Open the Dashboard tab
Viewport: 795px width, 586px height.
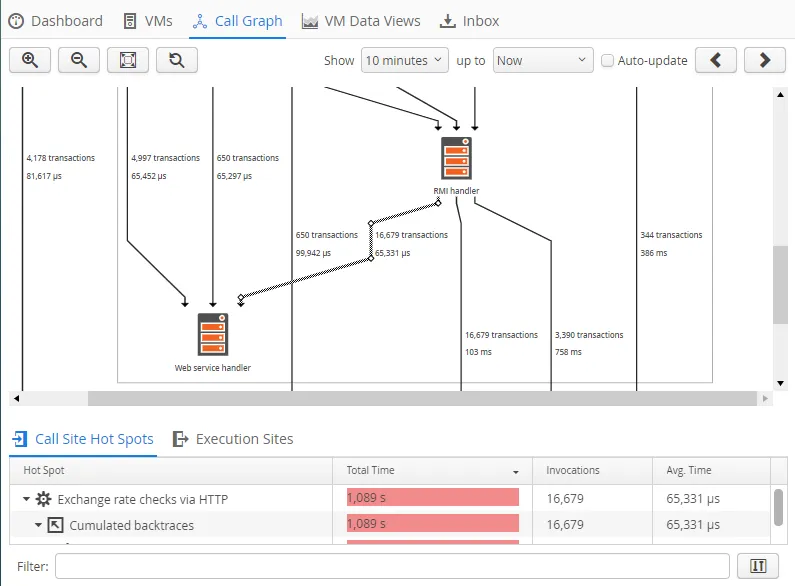pos(56,21)
